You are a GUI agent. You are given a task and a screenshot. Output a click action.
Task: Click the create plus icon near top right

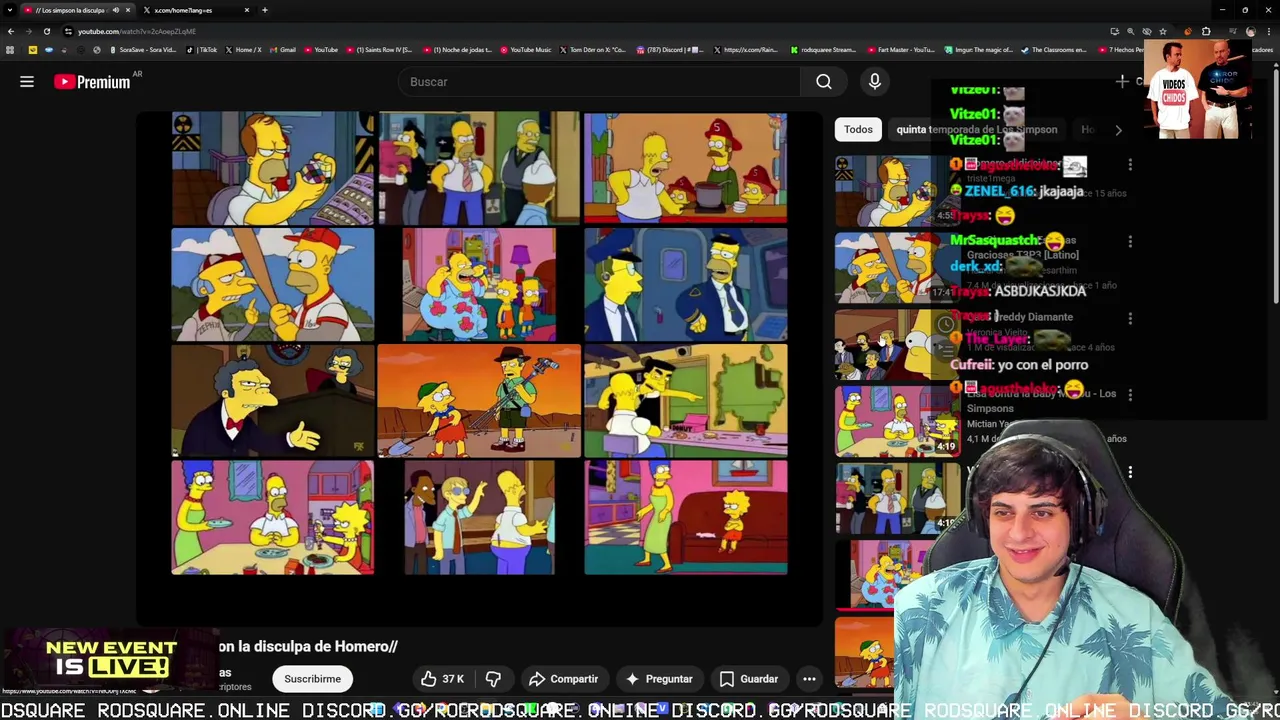(1122, 82)
